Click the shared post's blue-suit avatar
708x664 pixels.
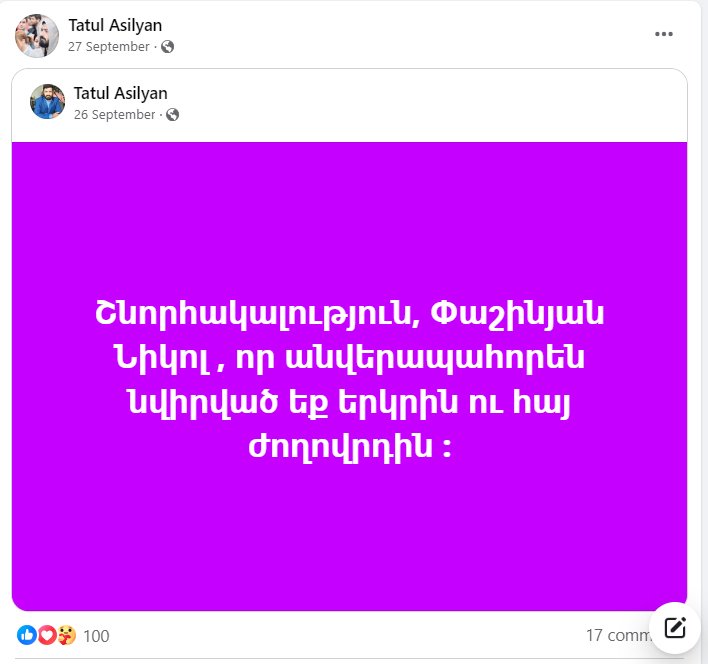point(47,102)
